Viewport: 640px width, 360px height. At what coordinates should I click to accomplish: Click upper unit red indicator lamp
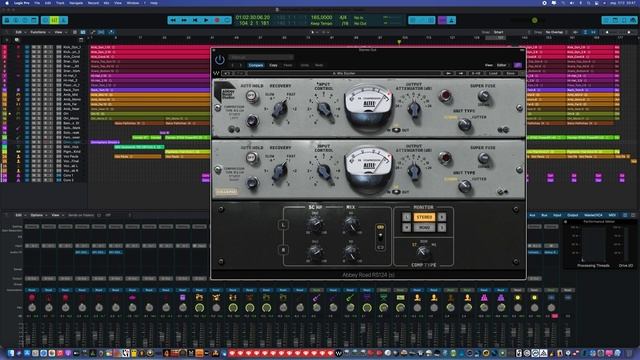point(445,96)
